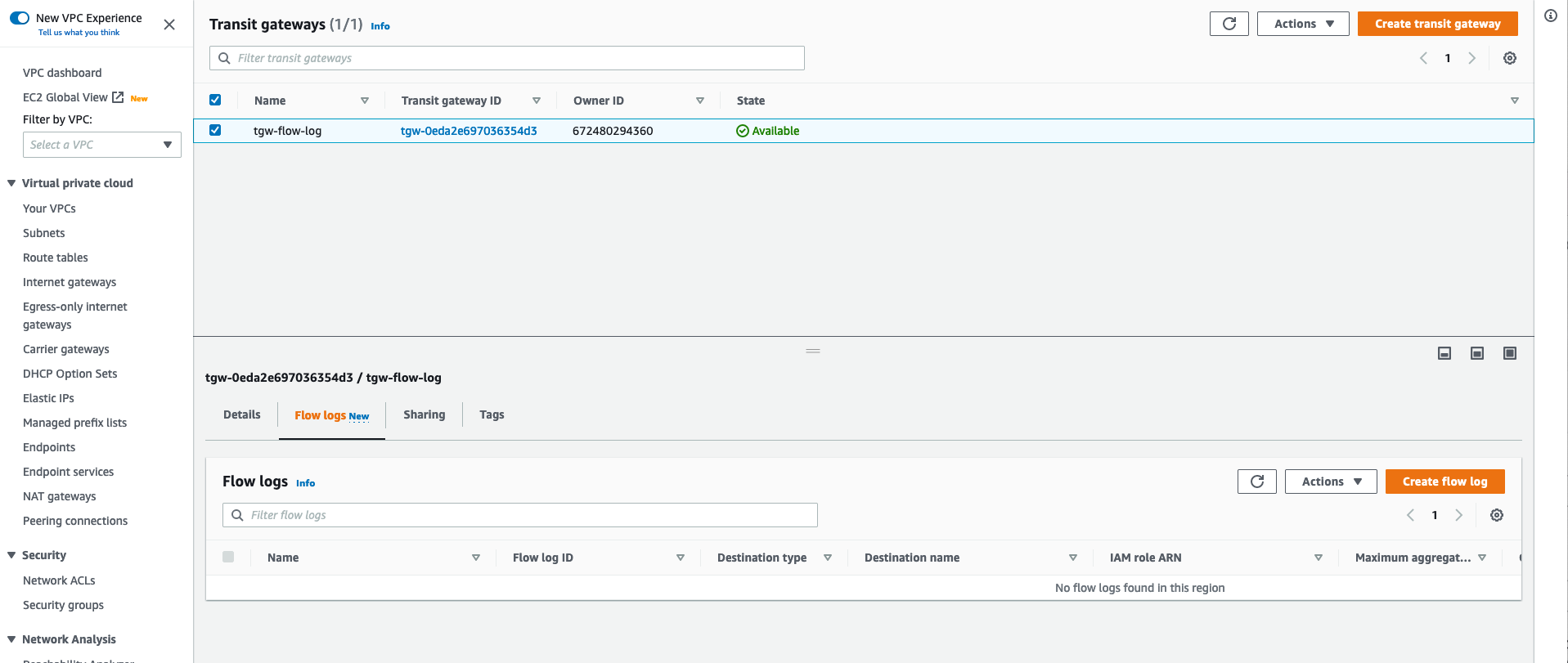This screenshot has height=663, width=1568.
Task: Sort transit gateways by Name column arrow
Action: [x=365, y=101]
